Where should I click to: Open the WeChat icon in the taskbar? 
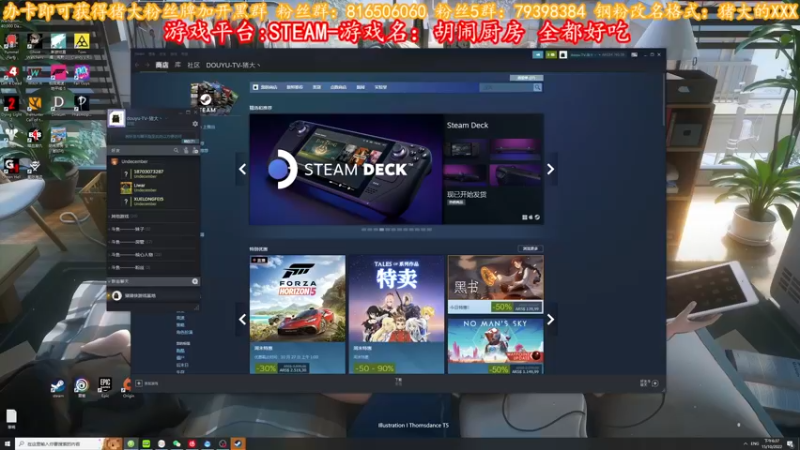[x=177, y=444]
